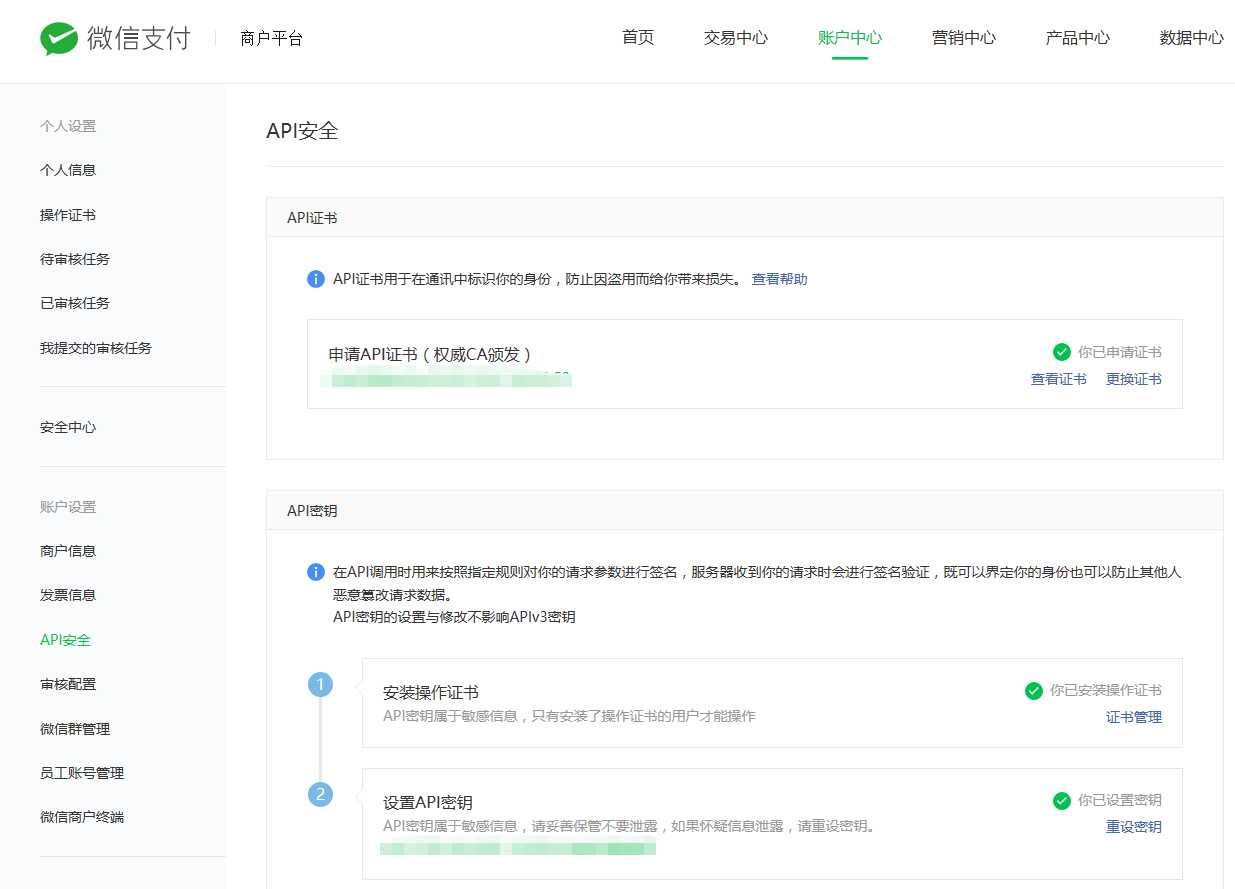Image resolution: width=1235 pixels, height=889 pixels.
Task: Click the 查看帮助 help link
Action: click(x=780, y=279)
